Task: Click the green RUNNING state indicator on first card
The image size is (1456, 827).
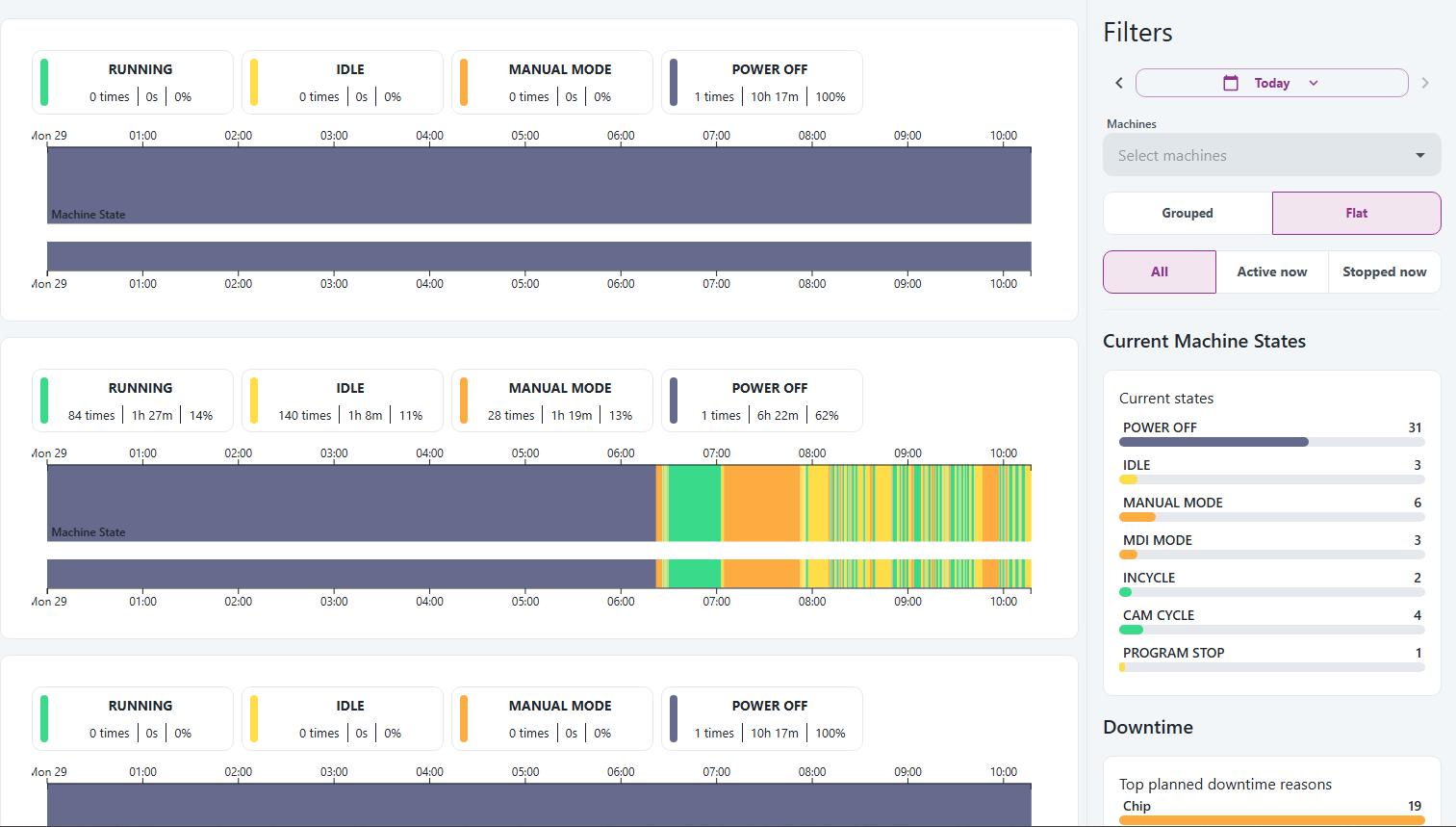Action: tap(44, 82)
